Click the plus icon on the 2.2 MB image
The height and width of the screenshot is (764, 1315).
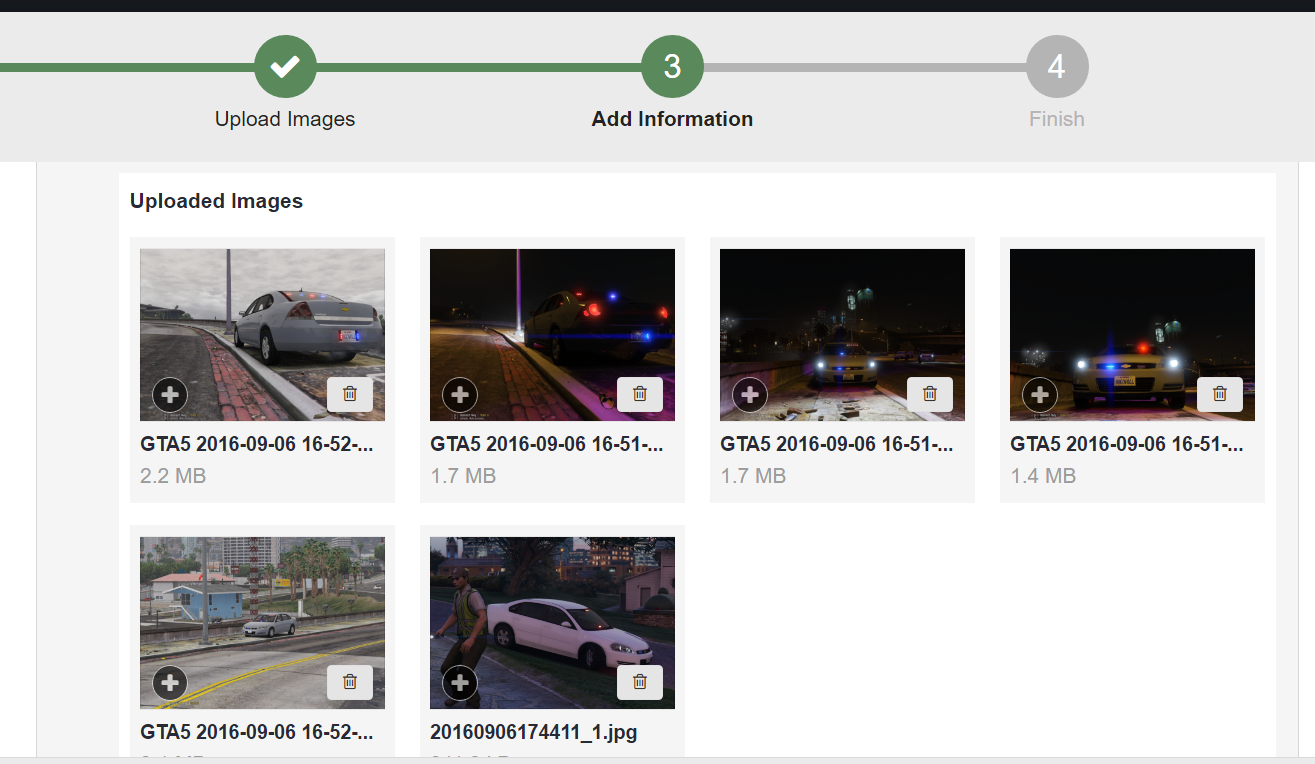pyautogui.click(x=170, y=395)
